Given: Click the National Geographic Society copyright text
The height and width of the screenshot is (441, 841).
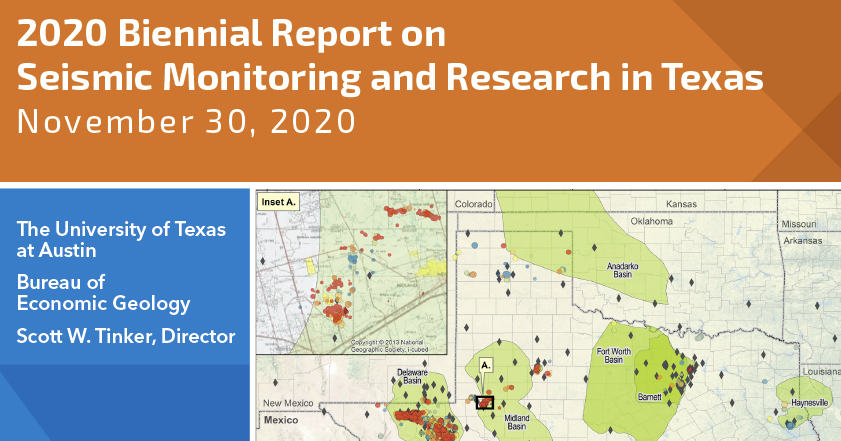Looking at the screenshot, I should point(389,346).
